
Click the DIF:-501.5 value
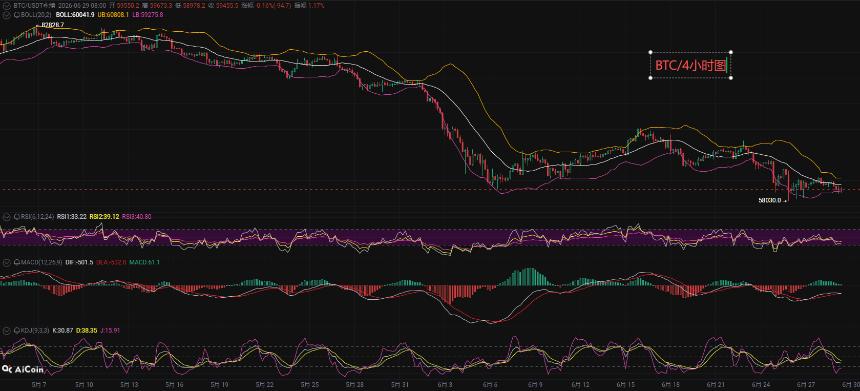[x=79, y=262]
